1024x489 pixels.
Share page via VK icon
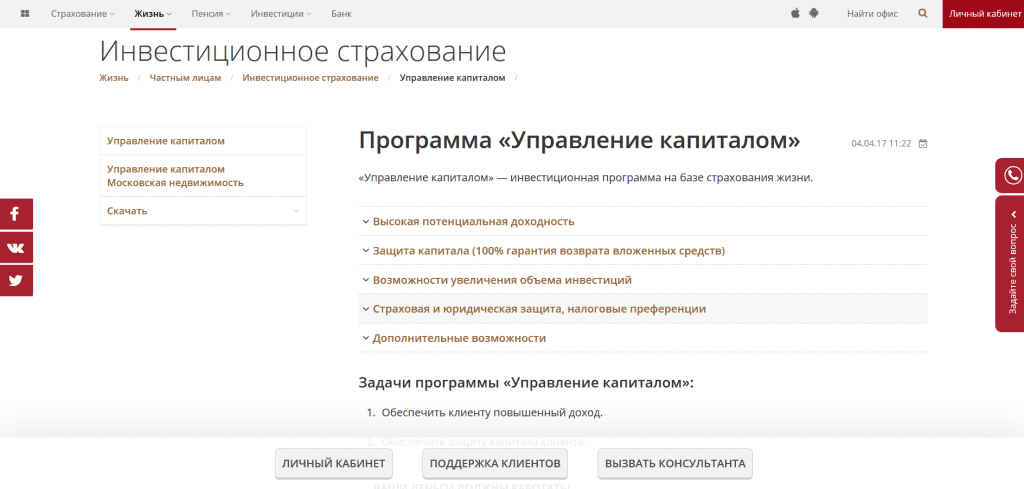(16, 247)
